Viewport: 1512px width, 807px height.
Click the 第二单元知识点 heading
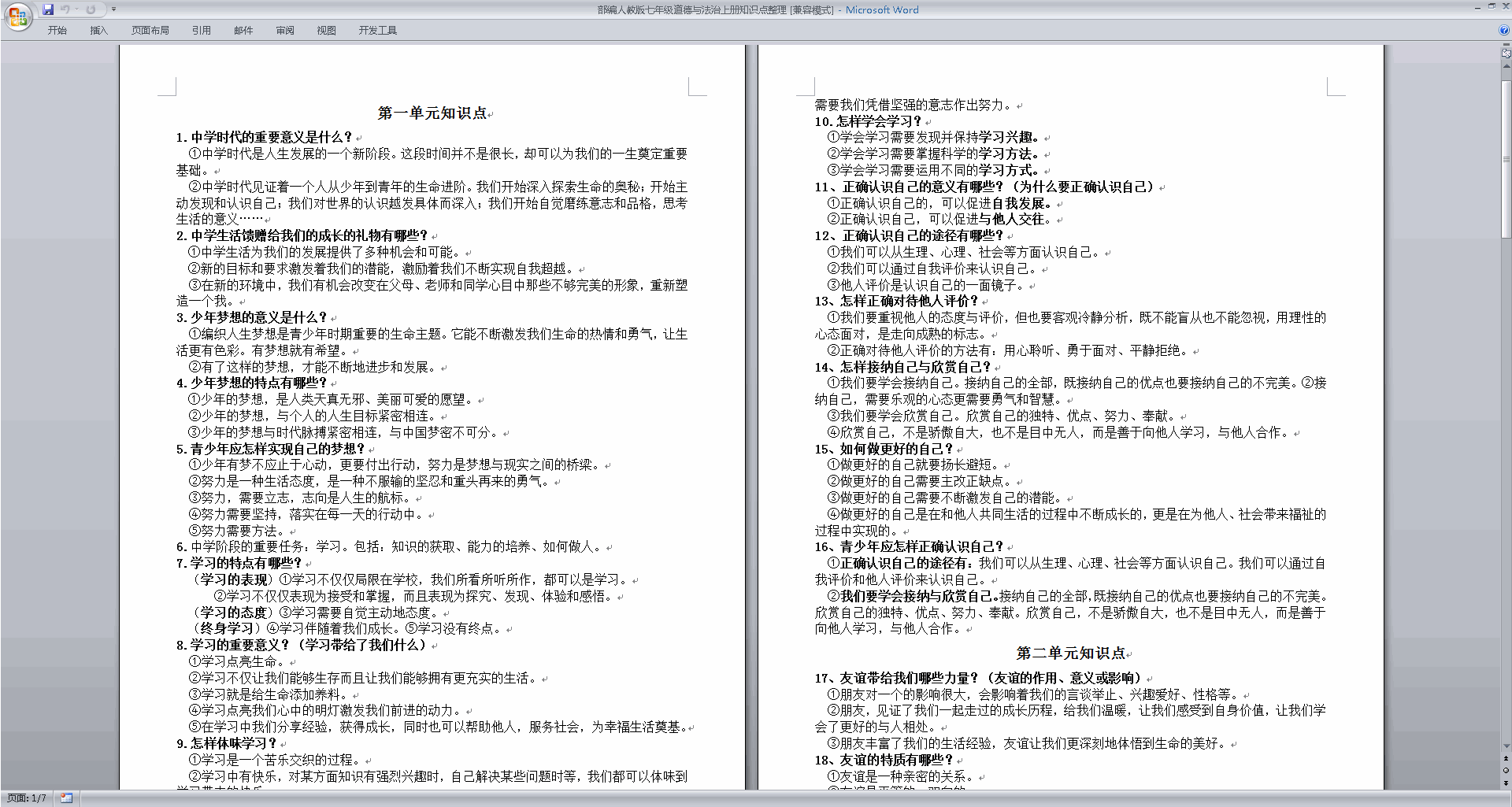(x=1070, y=653)
